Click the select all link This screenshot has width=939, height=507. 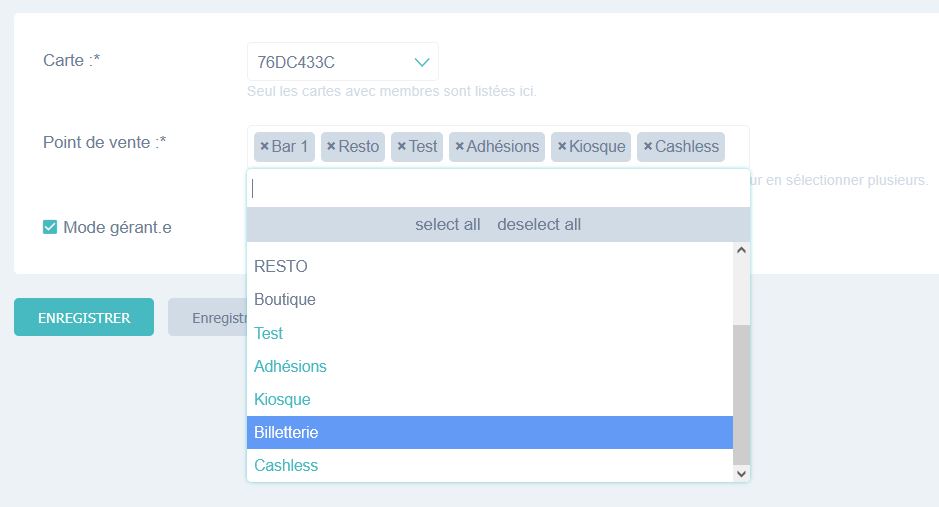[448, 225]
